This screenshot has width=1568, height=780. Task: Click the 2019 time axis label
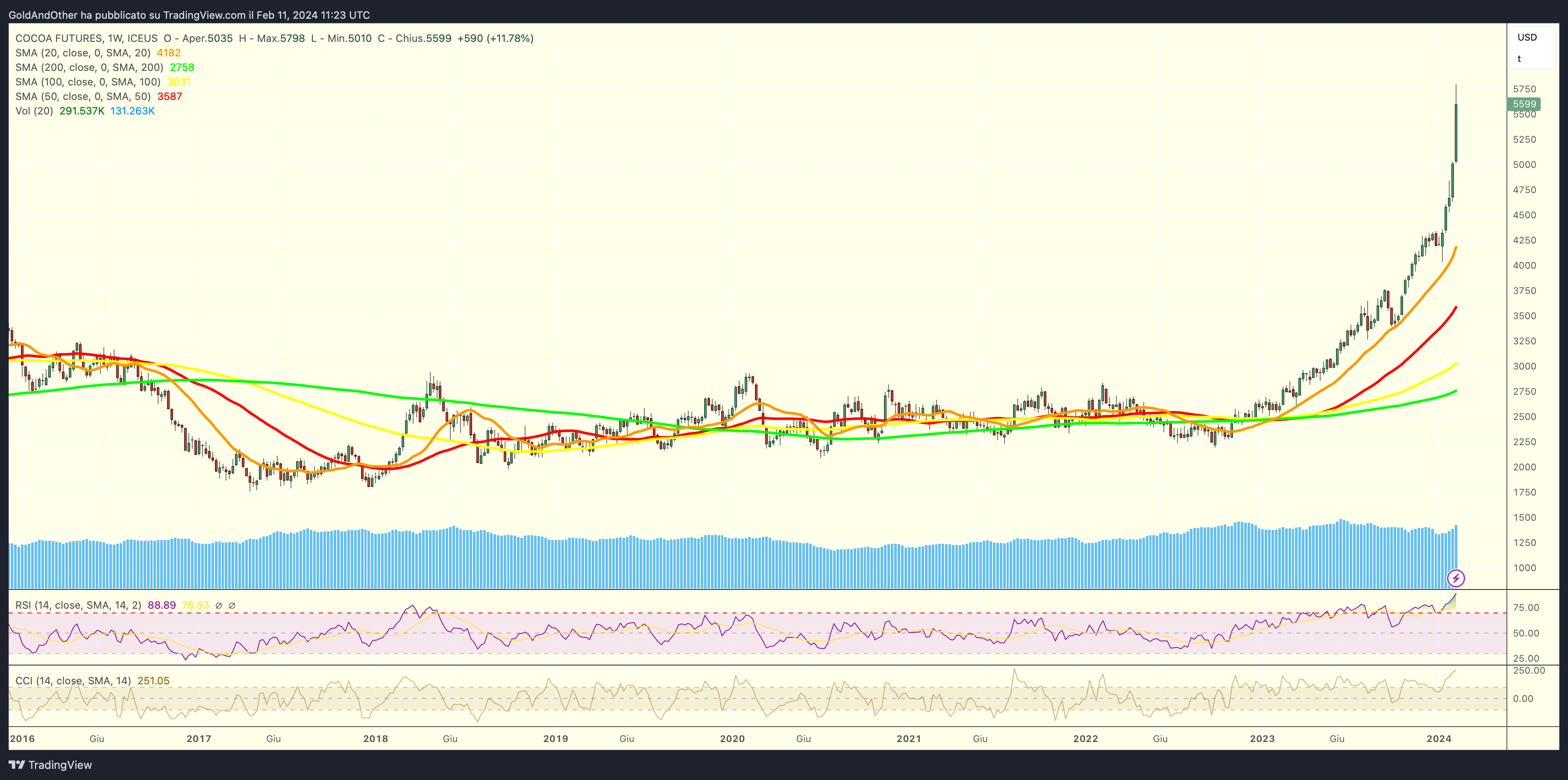[x=556, y=739]
